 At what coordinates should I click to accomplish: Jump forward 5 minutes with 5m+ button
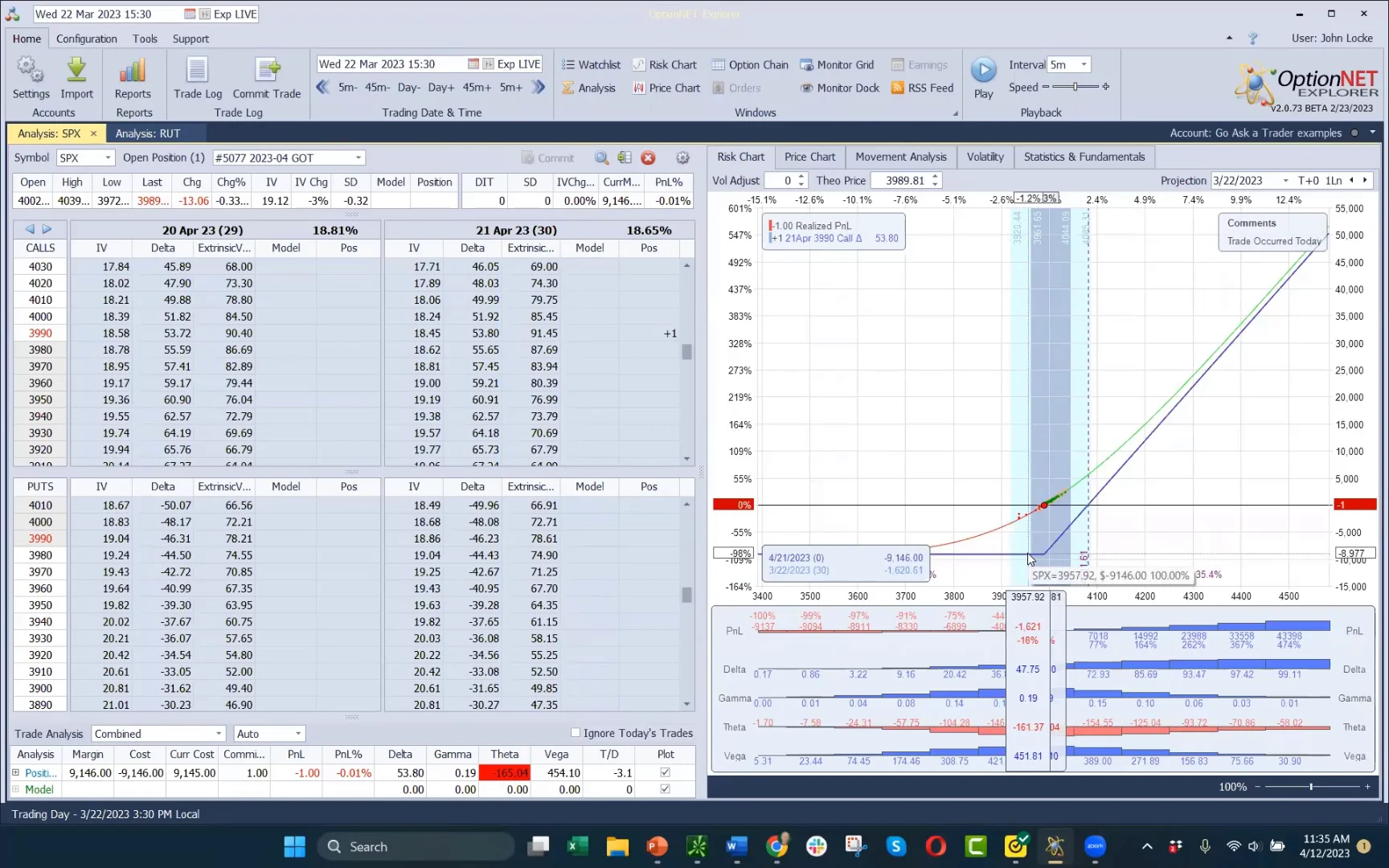(511, 87)
